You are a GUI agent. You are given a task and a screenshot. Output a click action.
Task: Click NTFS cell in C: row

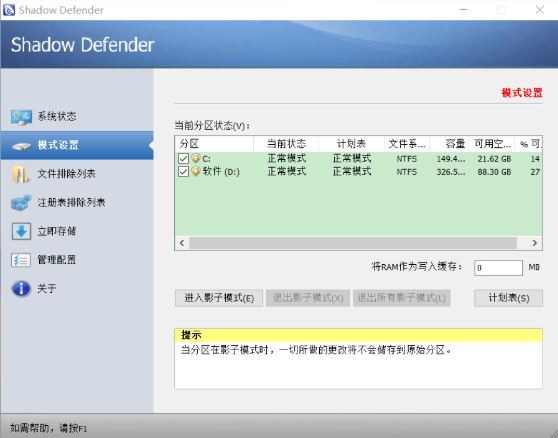point(407,159)
